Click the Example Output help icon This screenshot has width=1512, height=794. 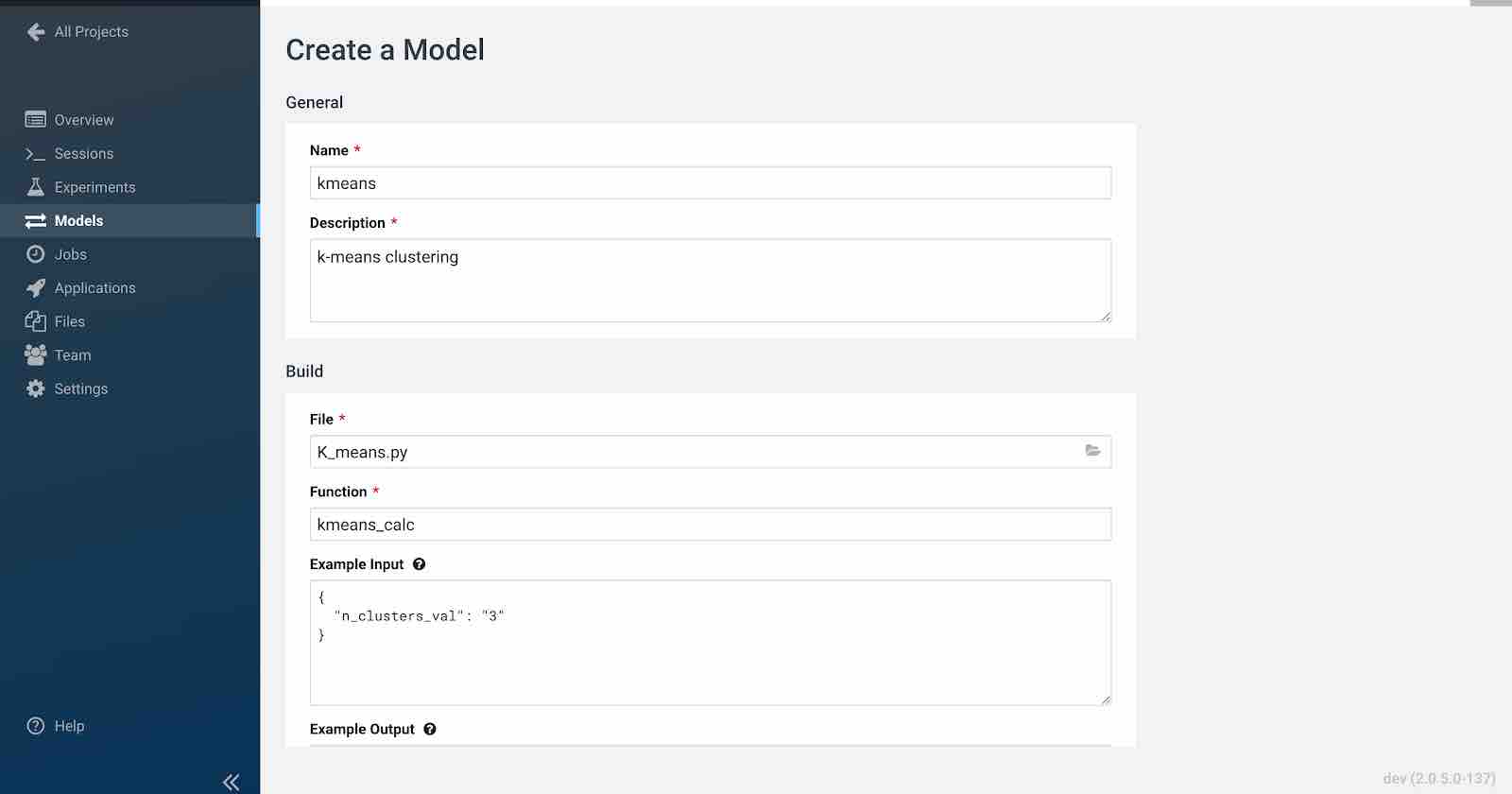pos(430,730)
